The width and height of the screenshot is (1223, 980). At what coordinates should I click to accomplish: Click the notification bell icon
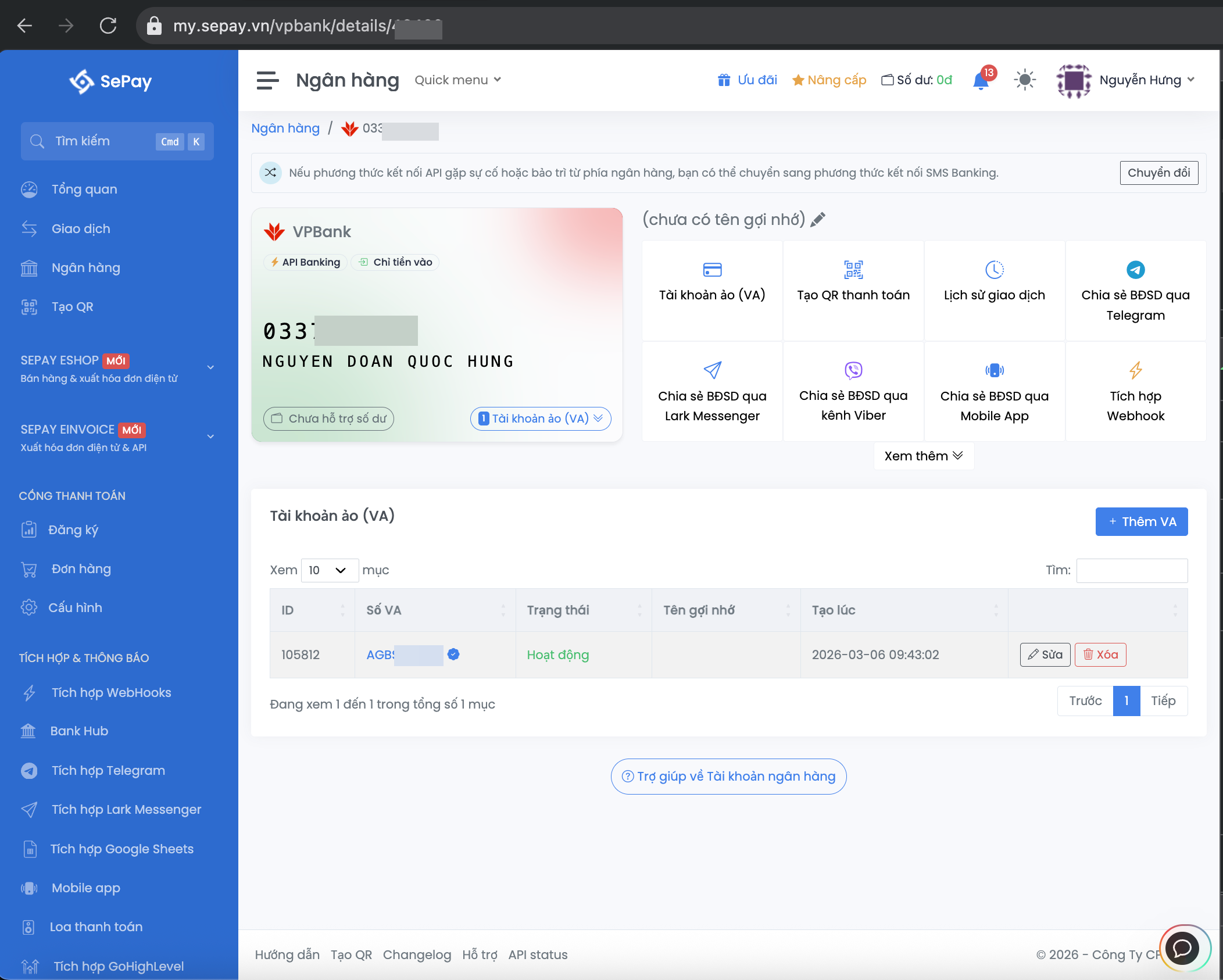[x=981, y=80]
